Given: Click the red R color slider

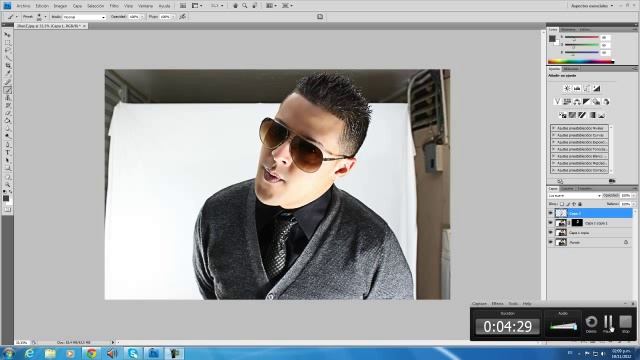Looking at the screenshot, I should click(582, 38).
